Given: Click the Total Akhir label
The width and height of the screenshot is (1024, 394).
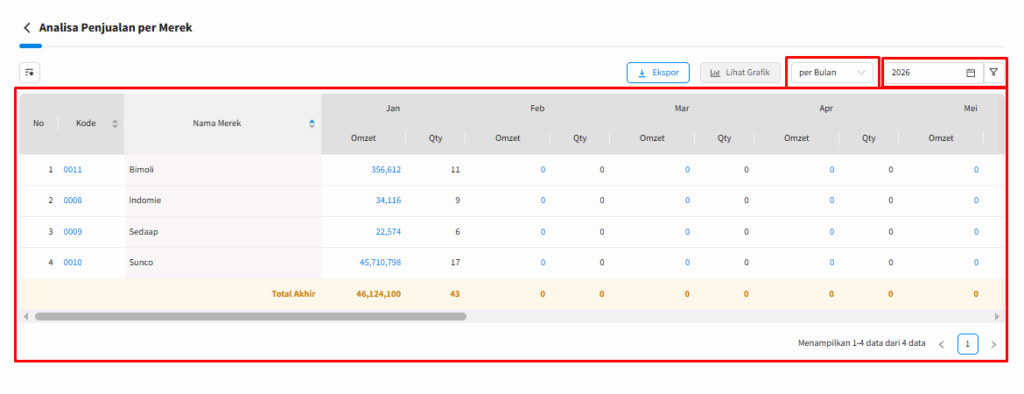Looking at the screenshot, I should point(293,294).
